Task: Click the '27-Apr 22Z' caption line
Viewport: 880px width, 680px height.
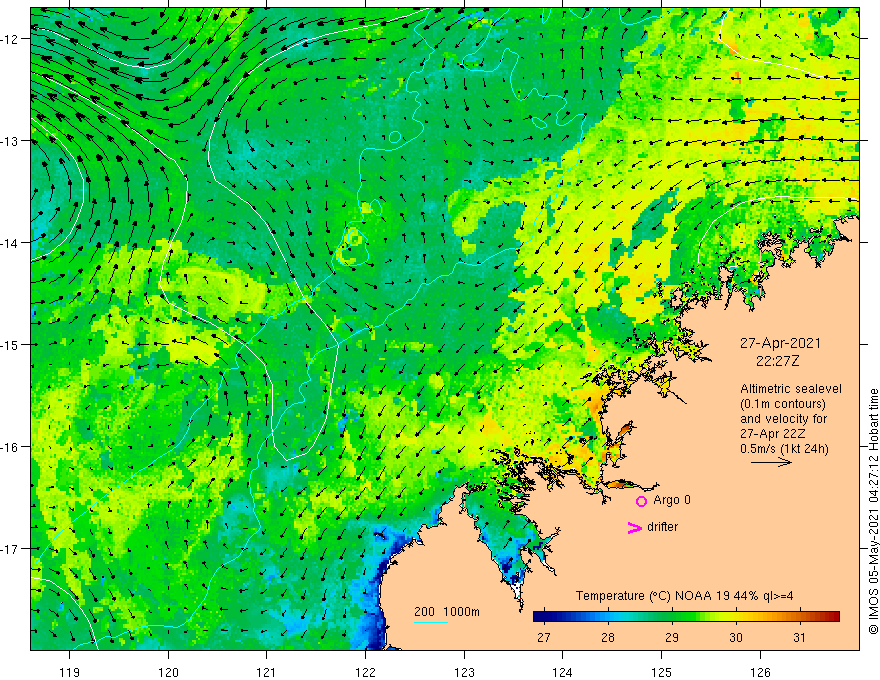Action: point(773,434)
